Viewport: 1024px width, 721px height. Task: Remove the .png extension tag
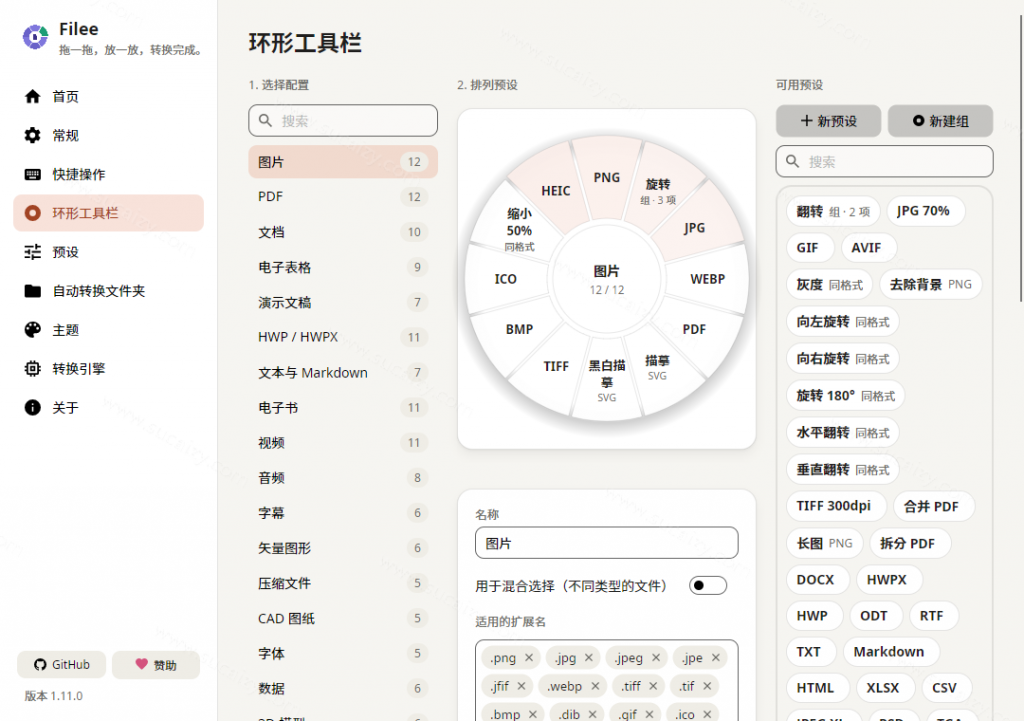[x=529, y=658]
